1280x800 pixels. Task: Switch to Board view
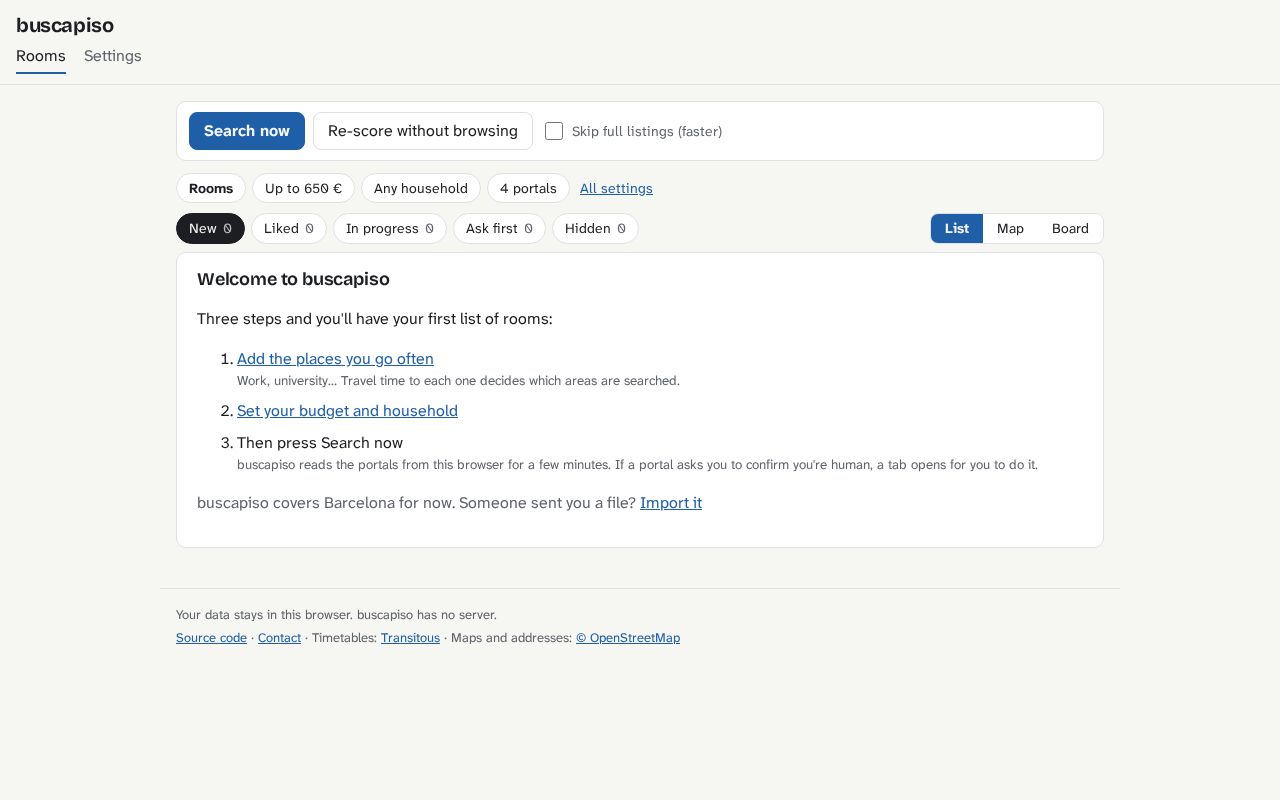coord(1070,228)
